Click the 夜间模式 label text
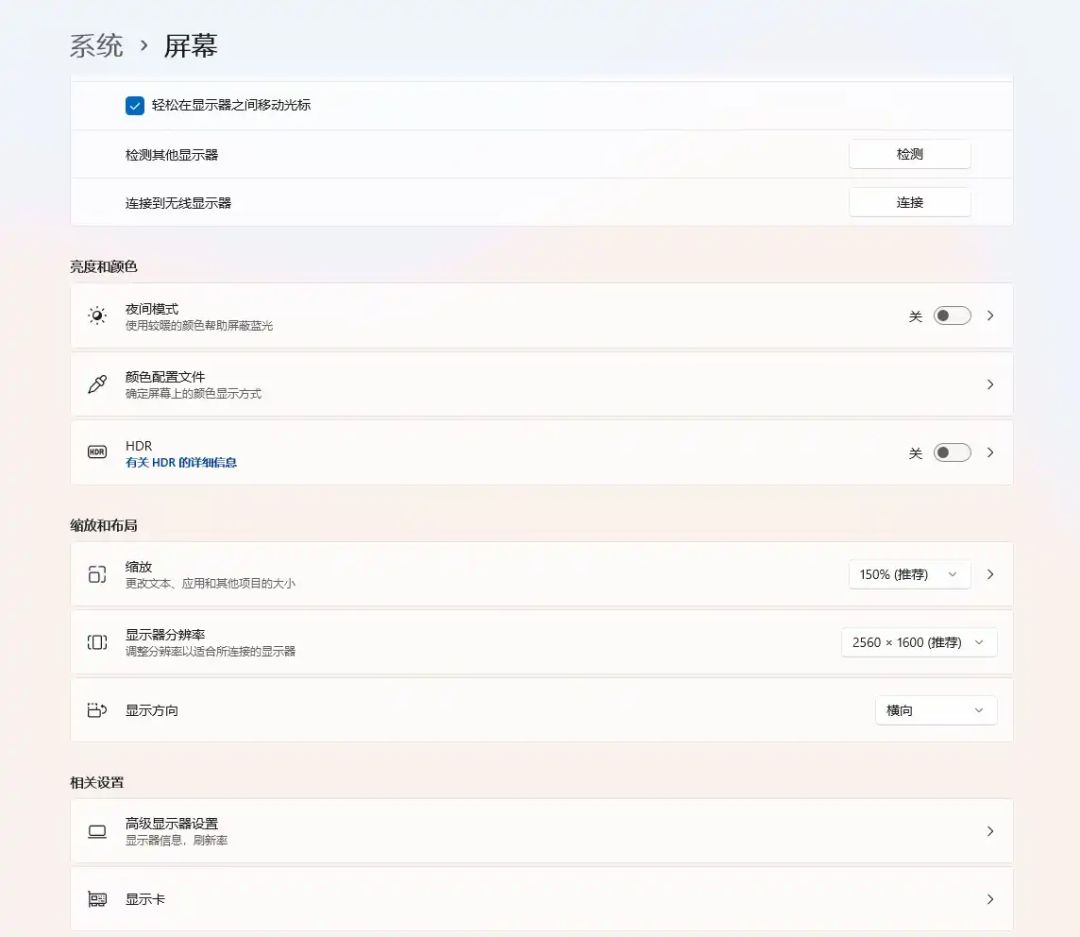Image resolution: width=1080 pixels, height=937 pixels. [x=152, y=309]
